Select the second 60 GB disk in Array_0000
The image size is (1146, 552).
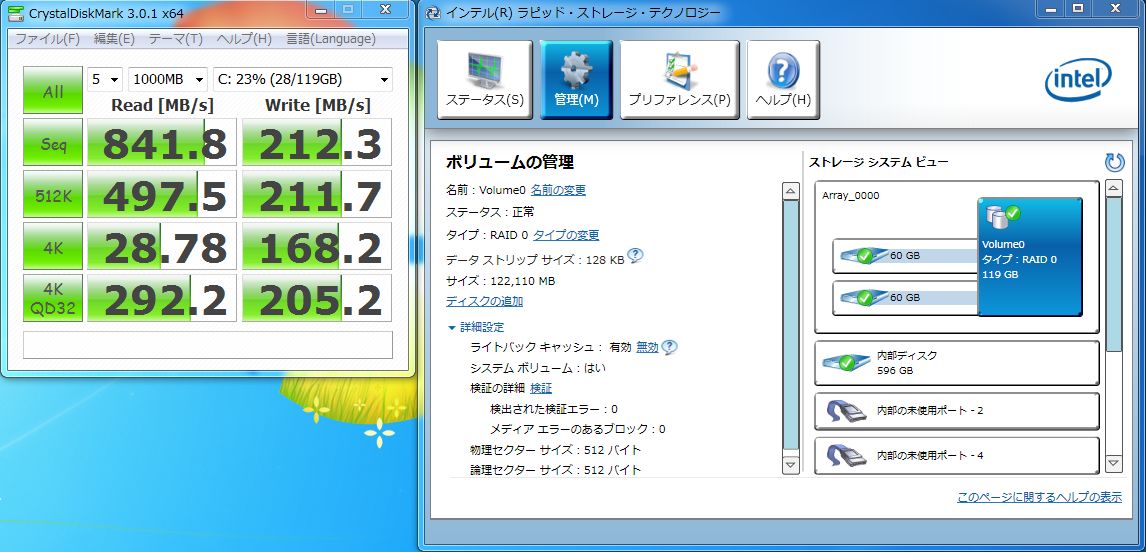click(x=905, y=298)
